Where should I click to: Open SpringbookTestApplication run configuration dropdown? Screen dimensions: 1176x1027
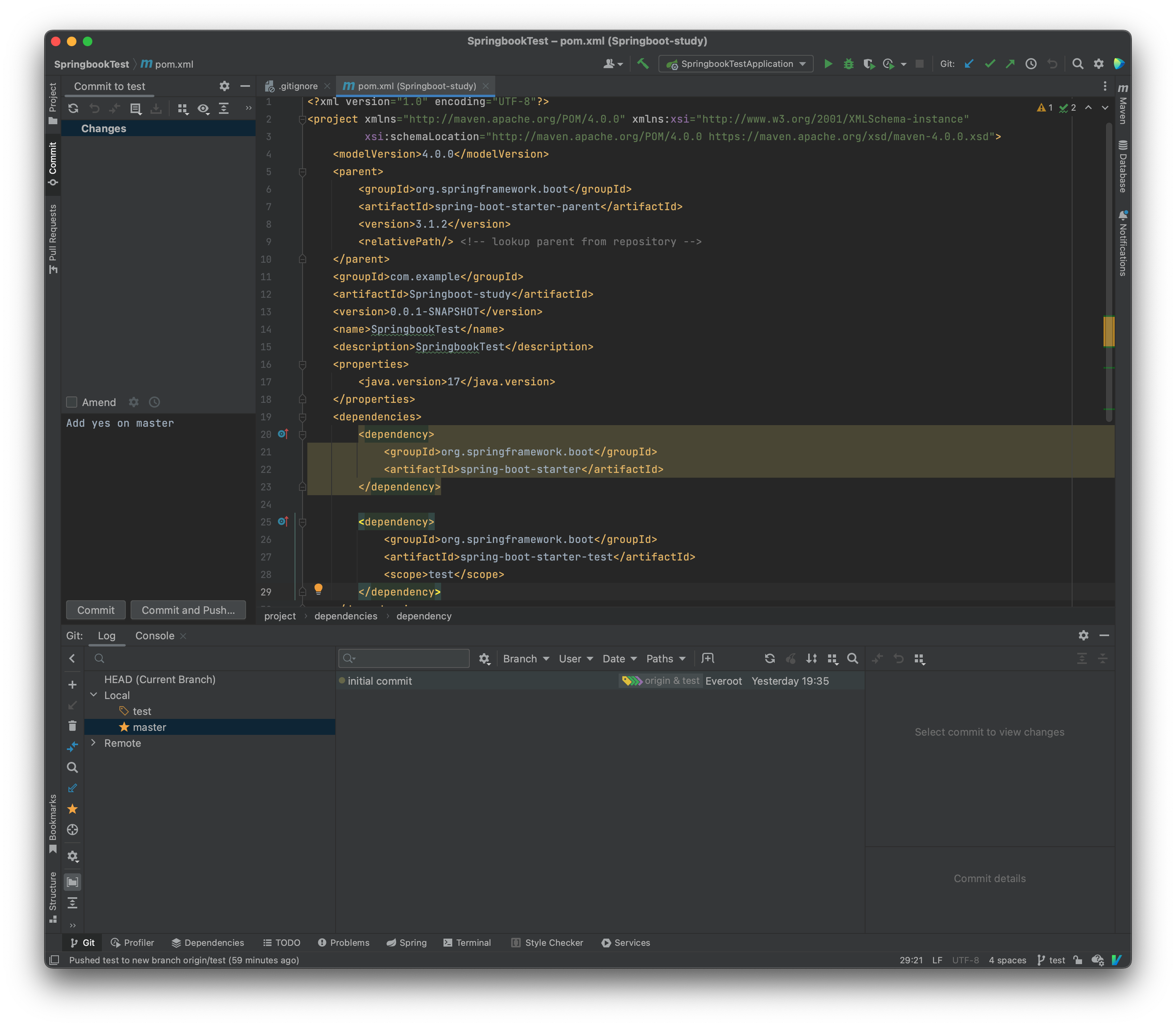pyautogui.click(x=736, y=64)
